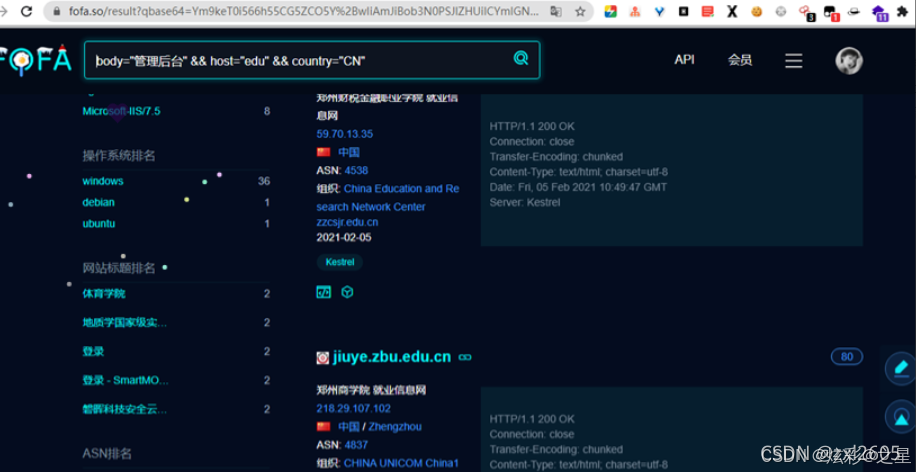Click the cube icon under Kestrel tag
This screenshot has width=916, height=472.
pos(348,292)
